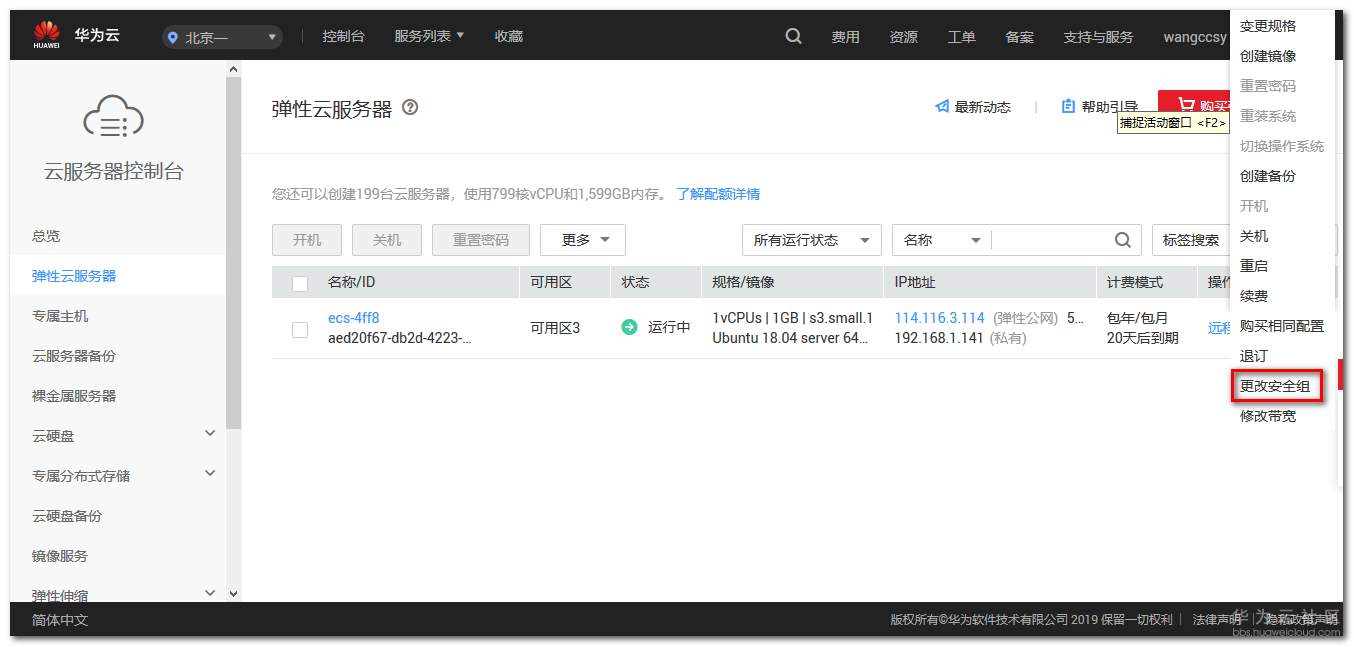Open 支持与服务 in the top navigation
The height and width of the screenshot is (647, 1354).
1098,37
